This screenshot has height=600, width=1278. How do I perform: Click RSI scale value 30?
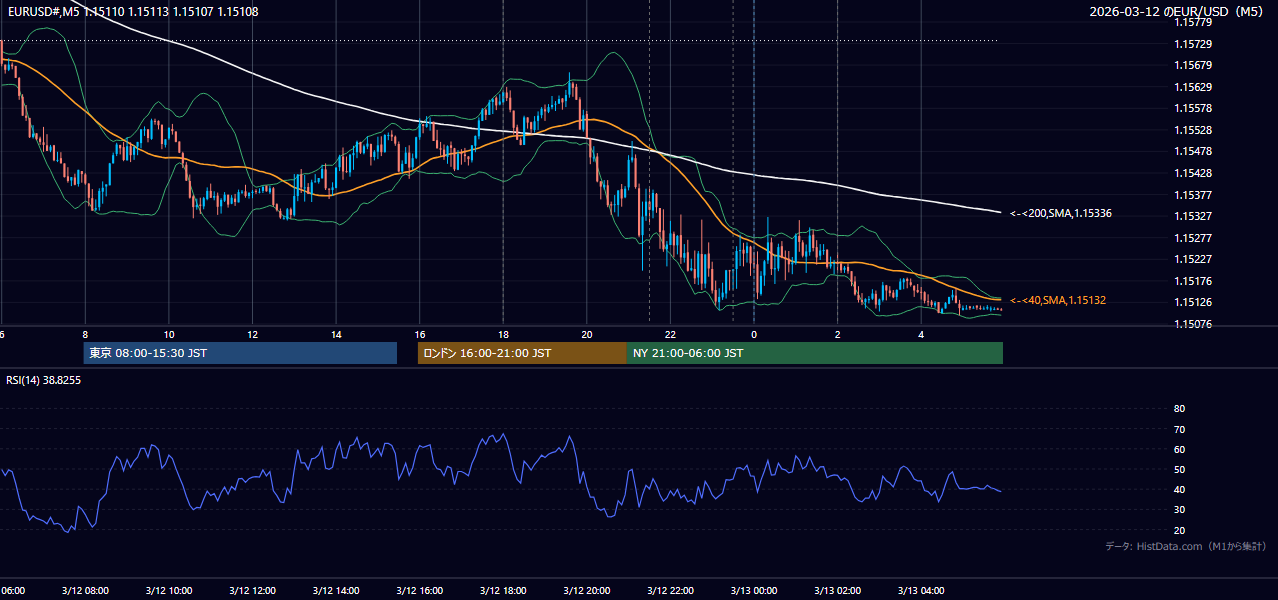1179,510
